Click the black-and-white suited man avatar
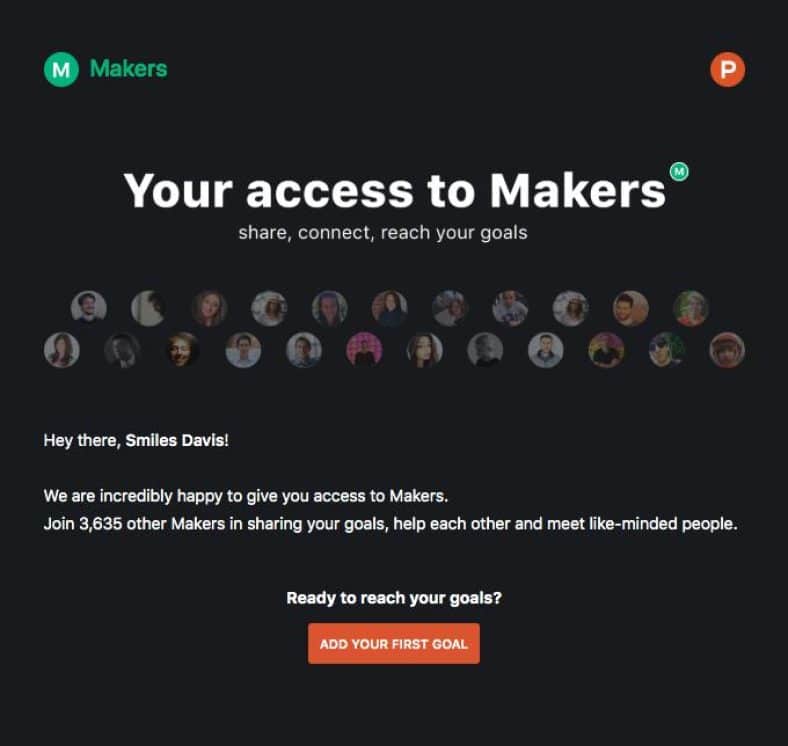 122,349
